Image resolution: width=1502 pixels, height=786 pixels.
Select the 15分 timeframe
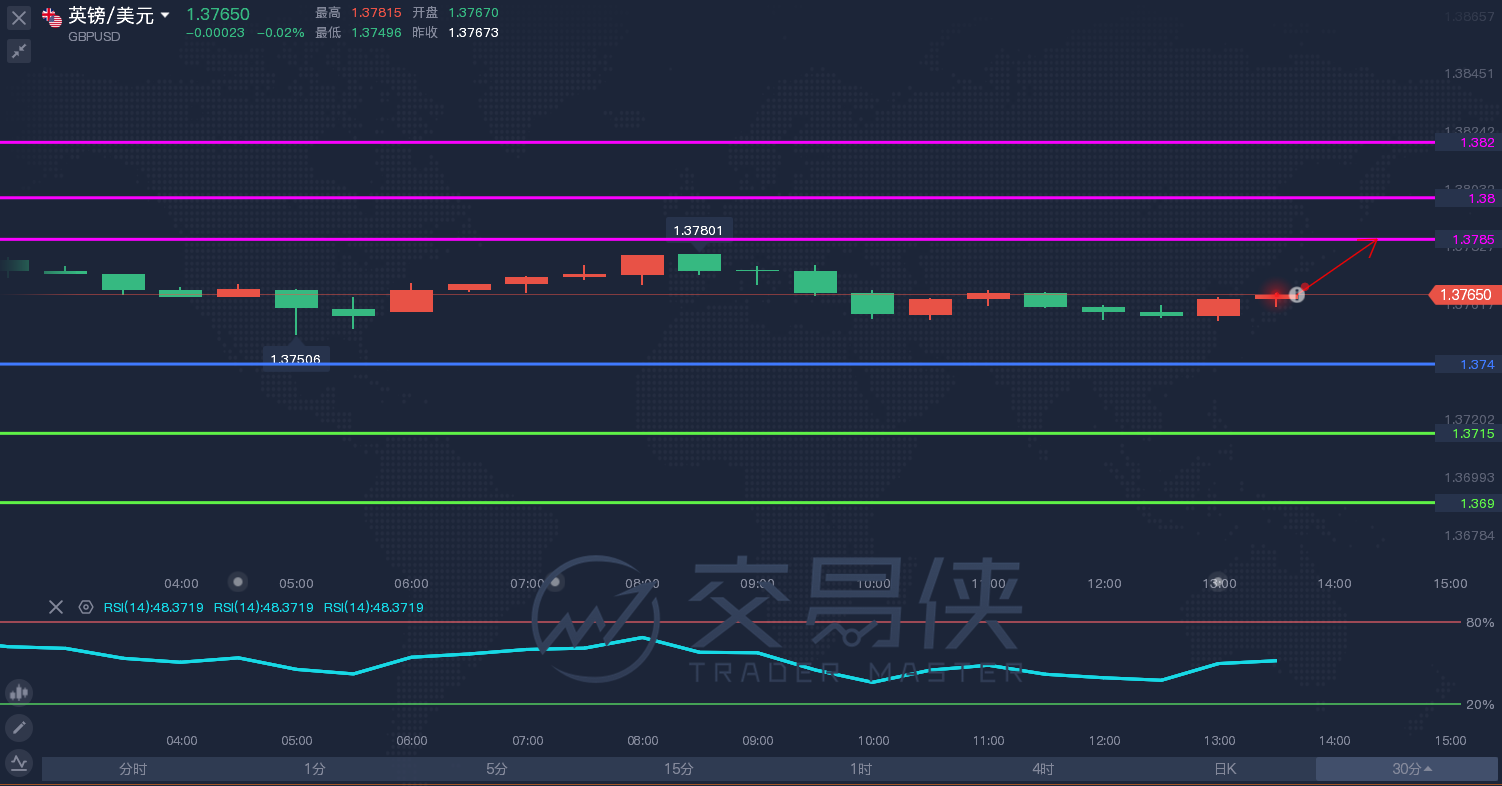tap(679, 769)
